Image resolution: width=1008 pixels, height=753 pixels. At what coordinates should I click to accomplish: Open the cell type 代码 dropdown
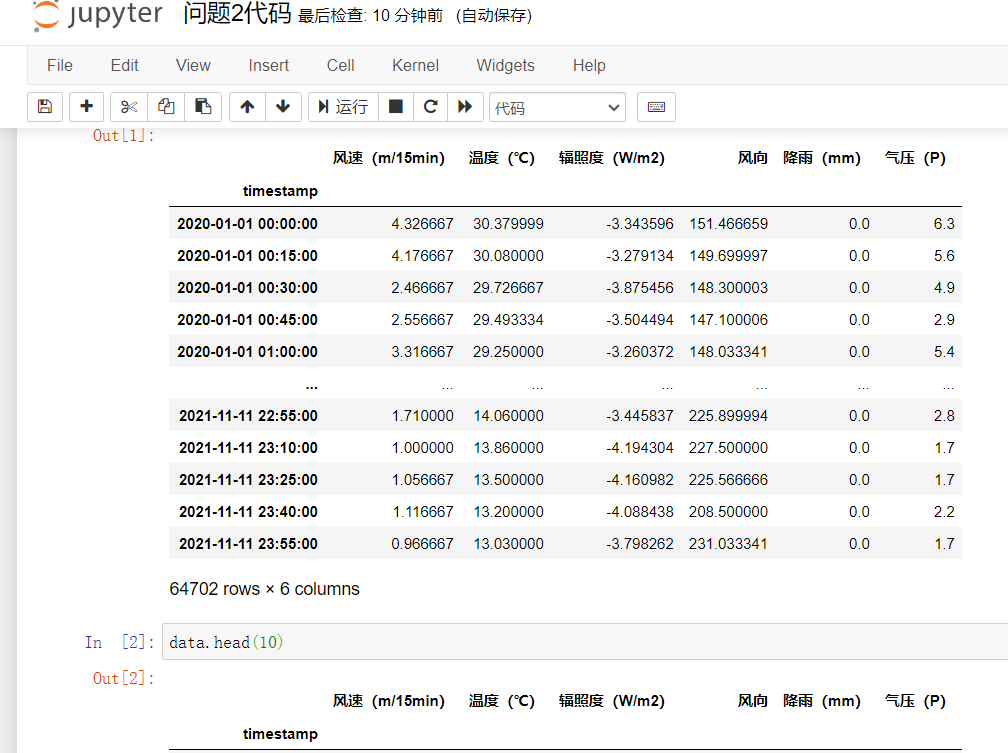[557, 107]
